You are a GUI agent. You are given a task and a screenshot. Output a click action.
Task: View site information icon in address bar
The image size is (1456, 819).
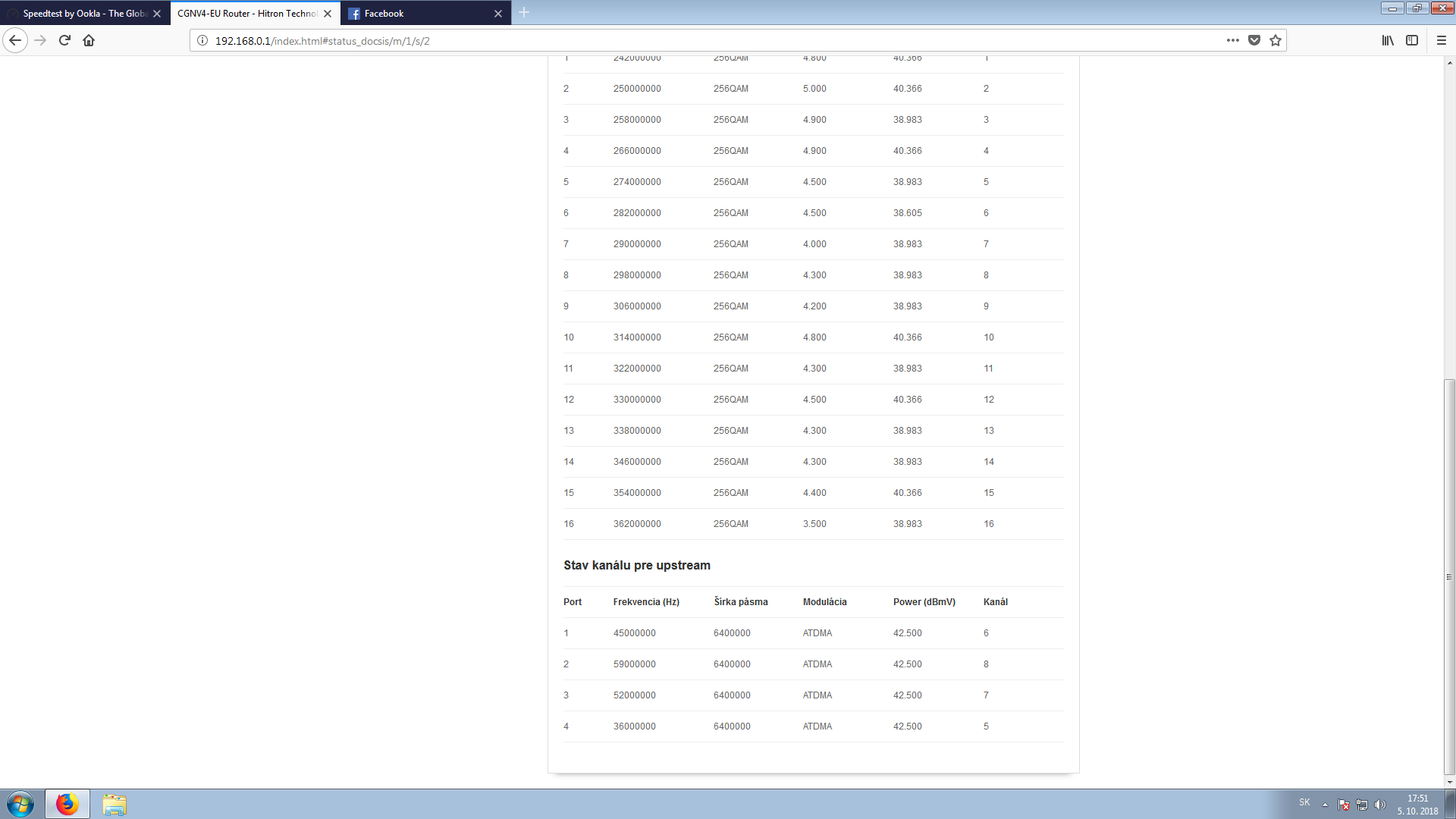(202, 40)
